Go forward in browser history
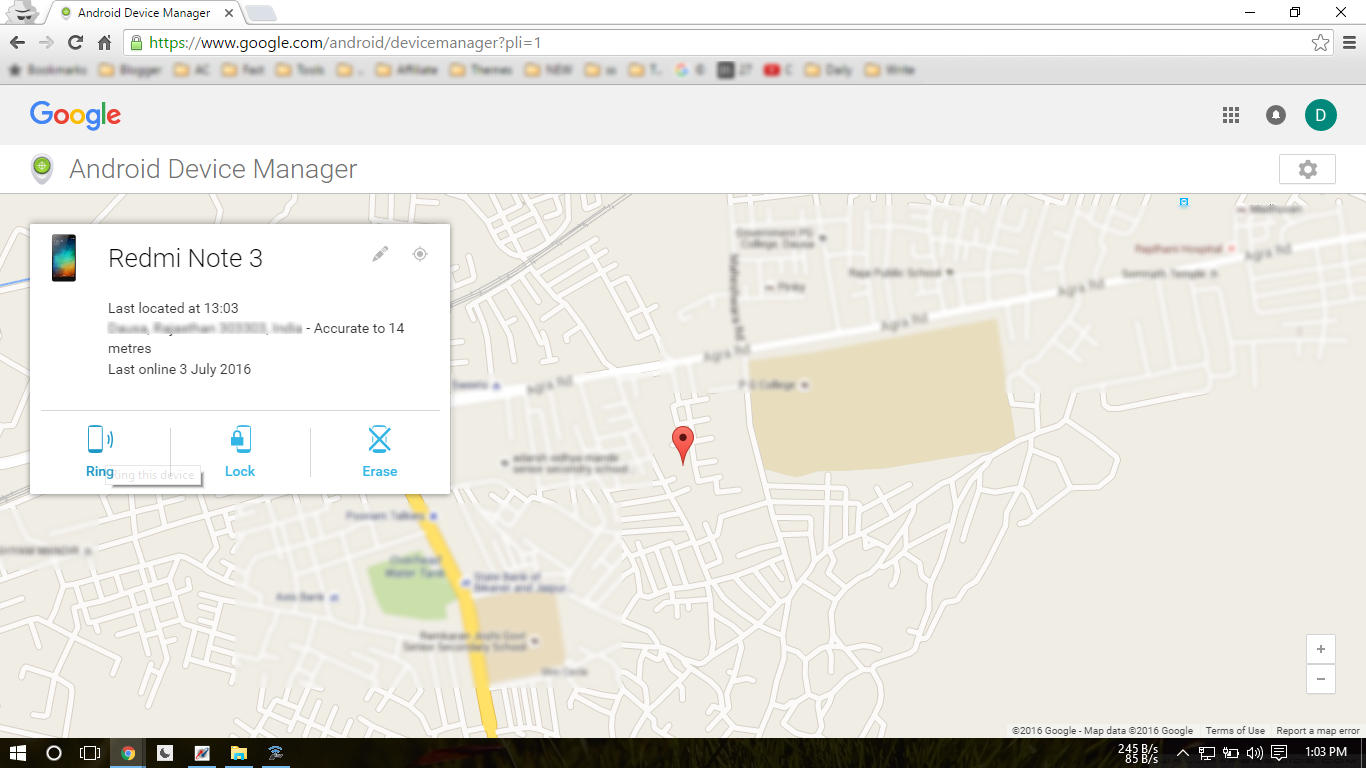 (46, 43)
